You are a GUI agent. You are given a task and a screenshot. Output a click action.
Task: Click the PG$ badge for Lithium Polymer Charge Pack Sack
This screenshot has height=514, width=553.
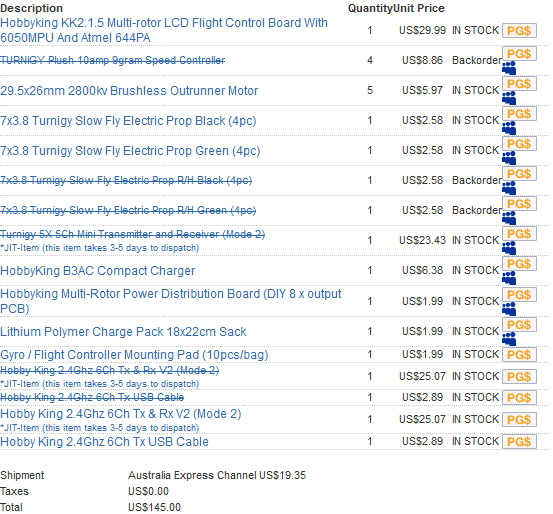[519, 325]
